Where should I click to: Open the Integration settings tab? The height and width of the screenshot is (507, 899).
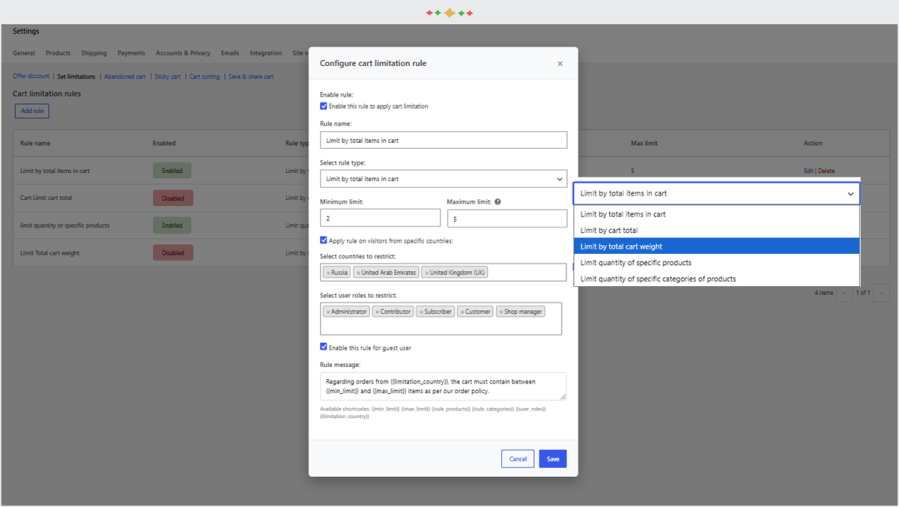pos(265,53)
